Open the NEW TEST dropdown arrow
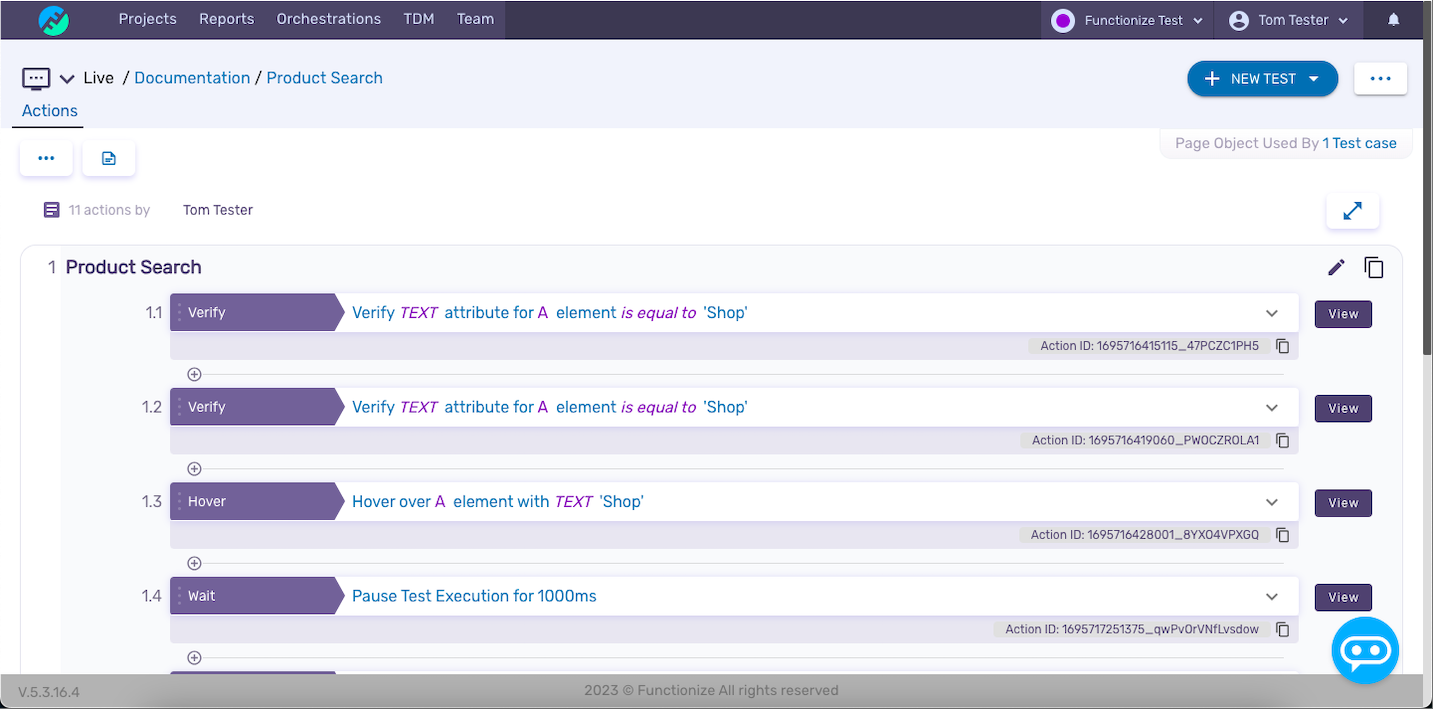1433x709 pixels. (1313, 79)
